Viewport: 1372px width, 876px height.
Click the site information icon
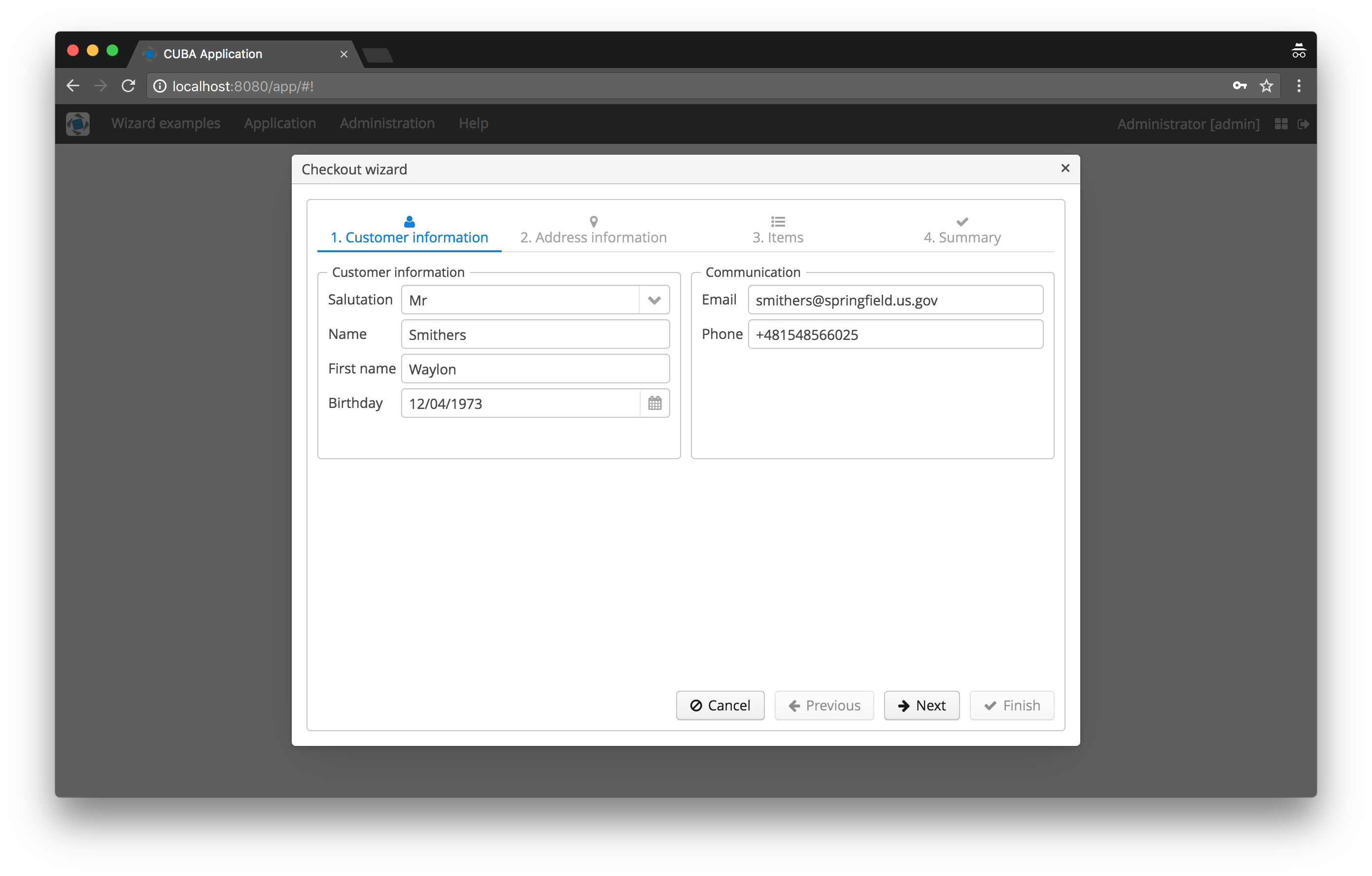click(x=160, y=86)
